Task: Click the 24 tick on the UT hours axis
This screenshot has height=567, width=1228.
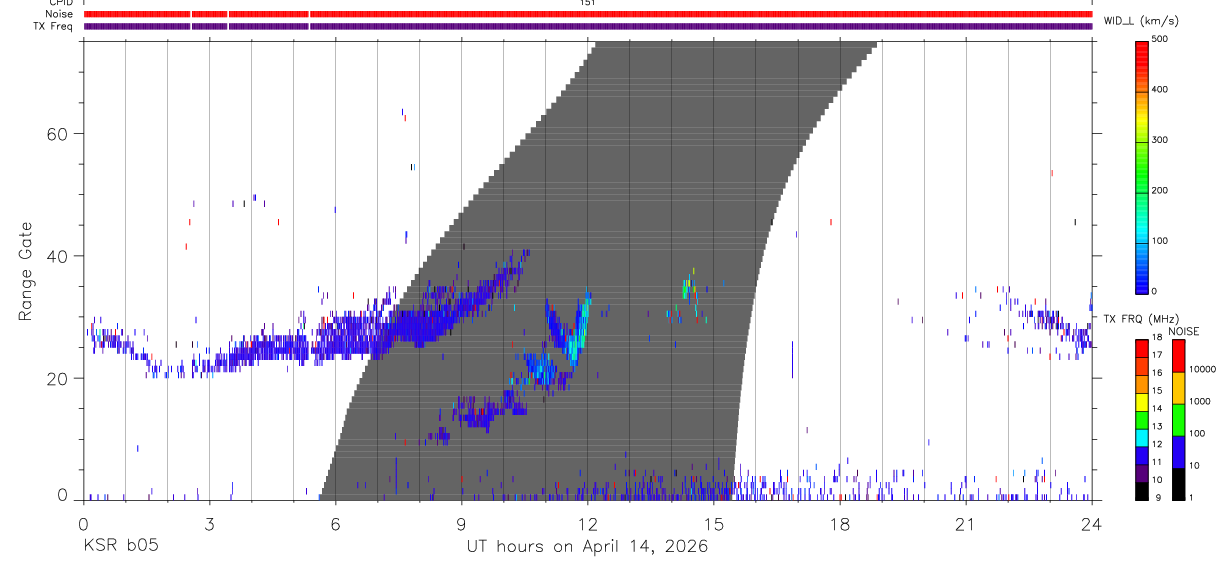Action: pyautogui.click(x=1091, y=524)
